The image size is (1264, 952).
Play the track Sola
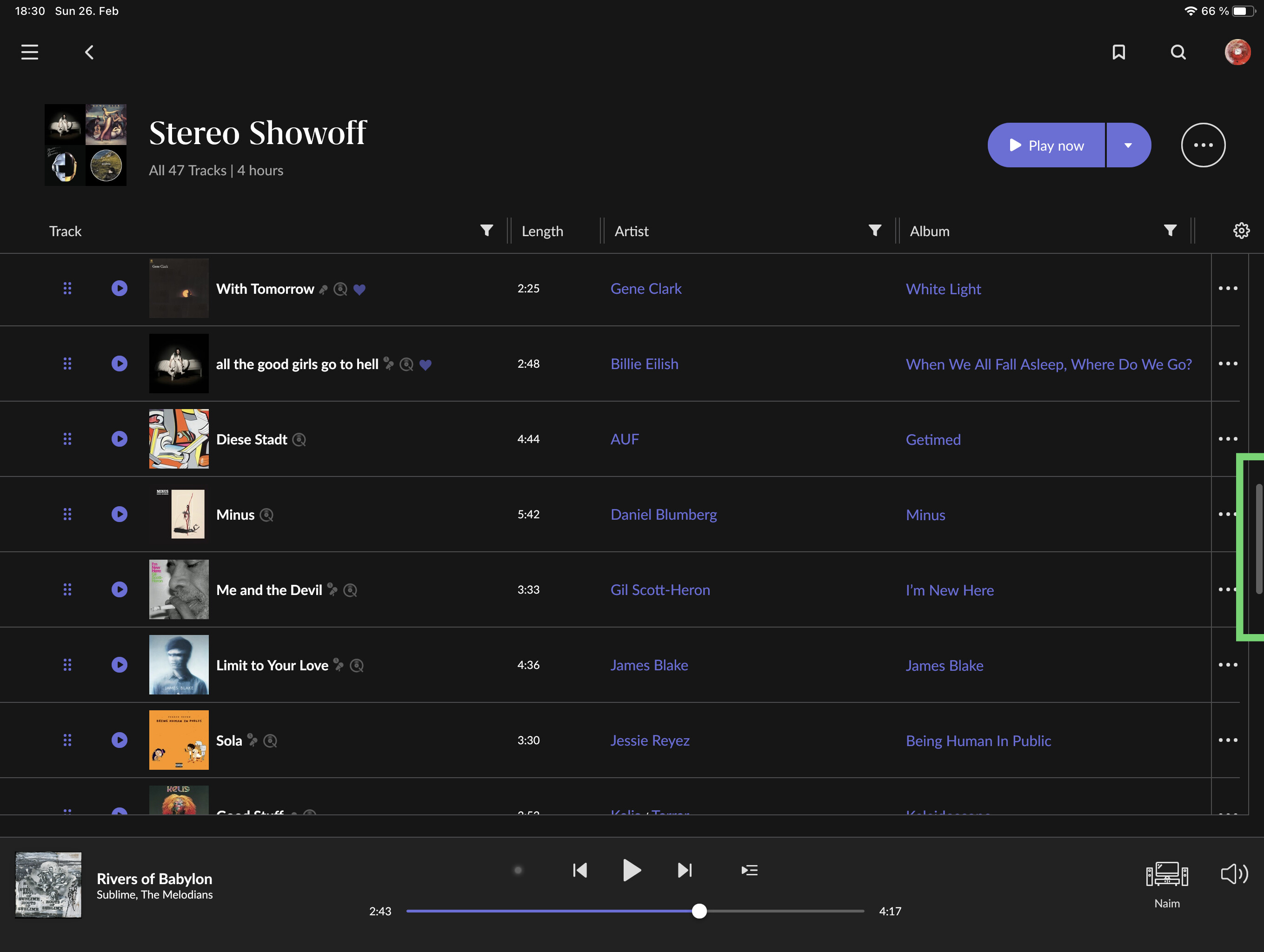point(120,740)
